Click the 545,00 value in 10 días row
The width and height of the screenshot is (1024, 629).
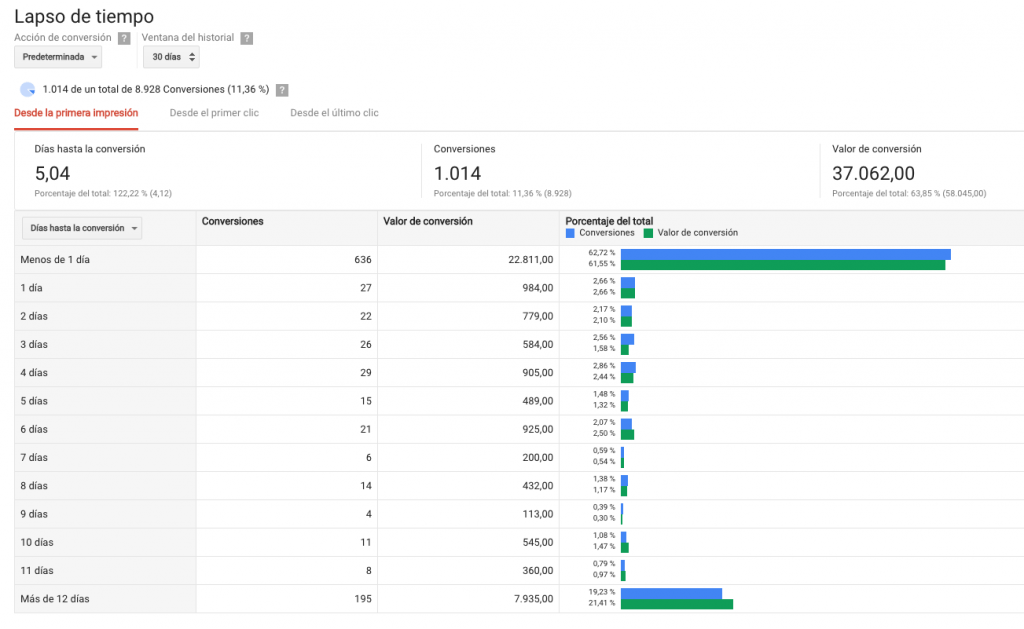click(x=537, y=543)
